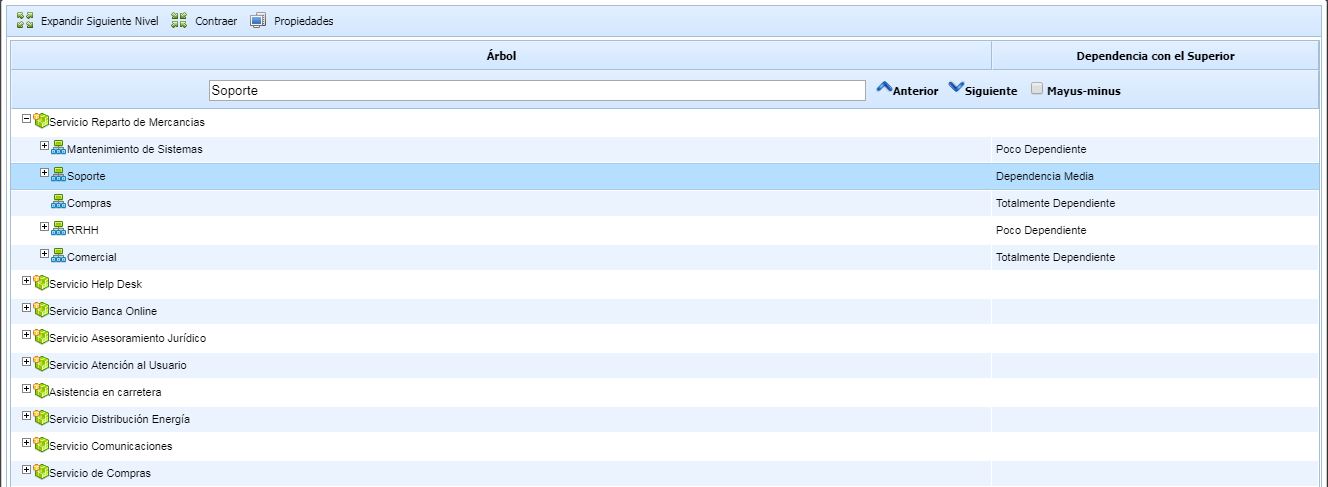Screen dimensions: 1328x487
Task: Click the search field containing Soporte
Action: coord(537,90)
